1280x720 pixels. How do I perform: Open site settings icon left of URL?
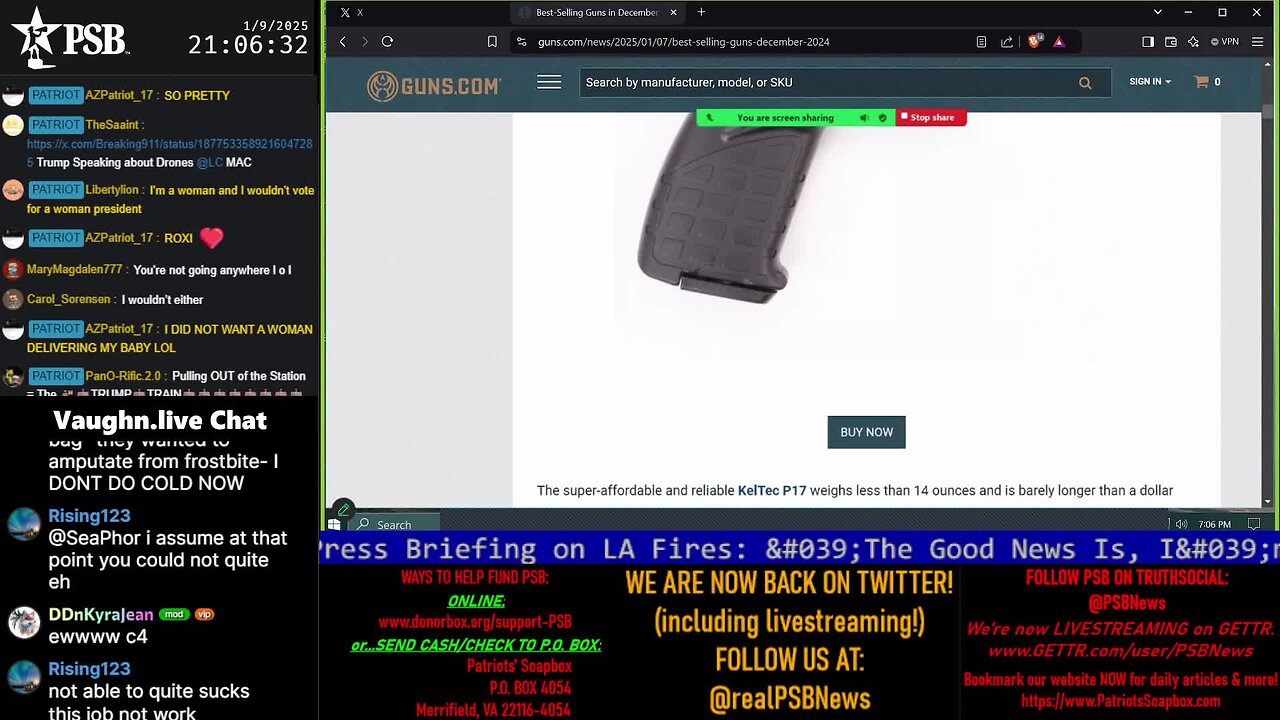tap(521, 42)
